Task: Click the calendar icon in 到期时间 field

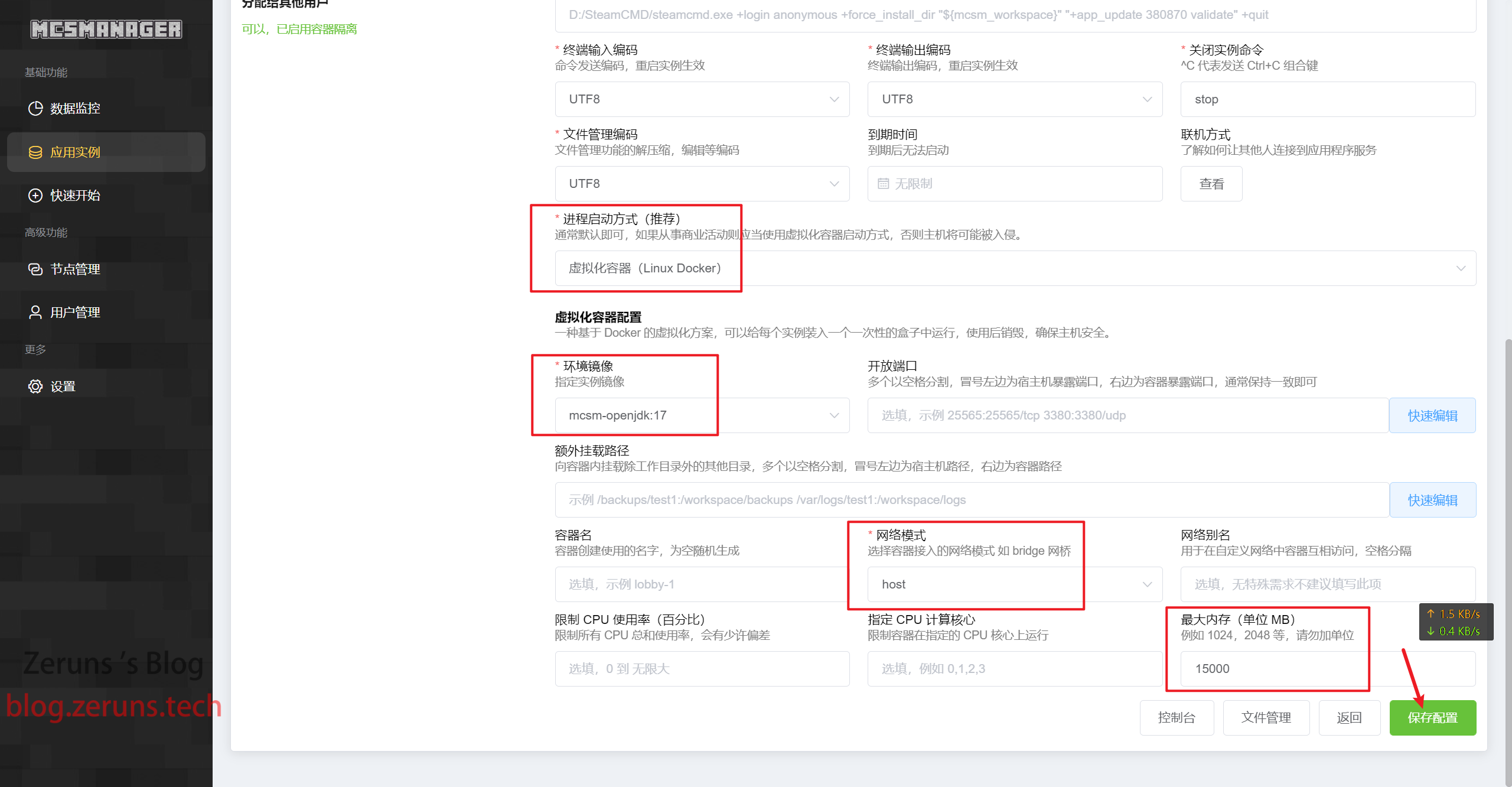Action: pyautogui.click(x=884, y=184)
